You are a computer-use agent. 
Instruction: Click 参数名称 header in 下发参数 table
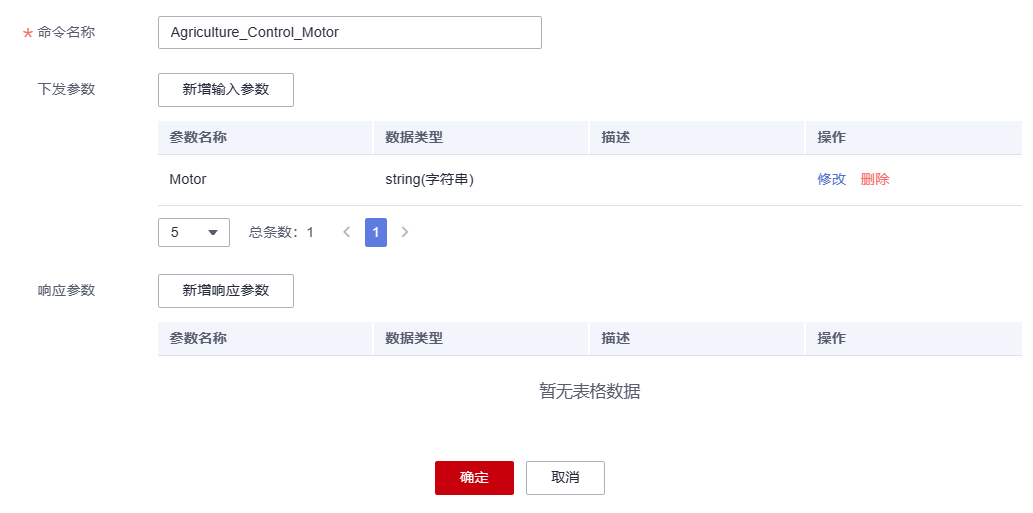click(x=198, y=137)
